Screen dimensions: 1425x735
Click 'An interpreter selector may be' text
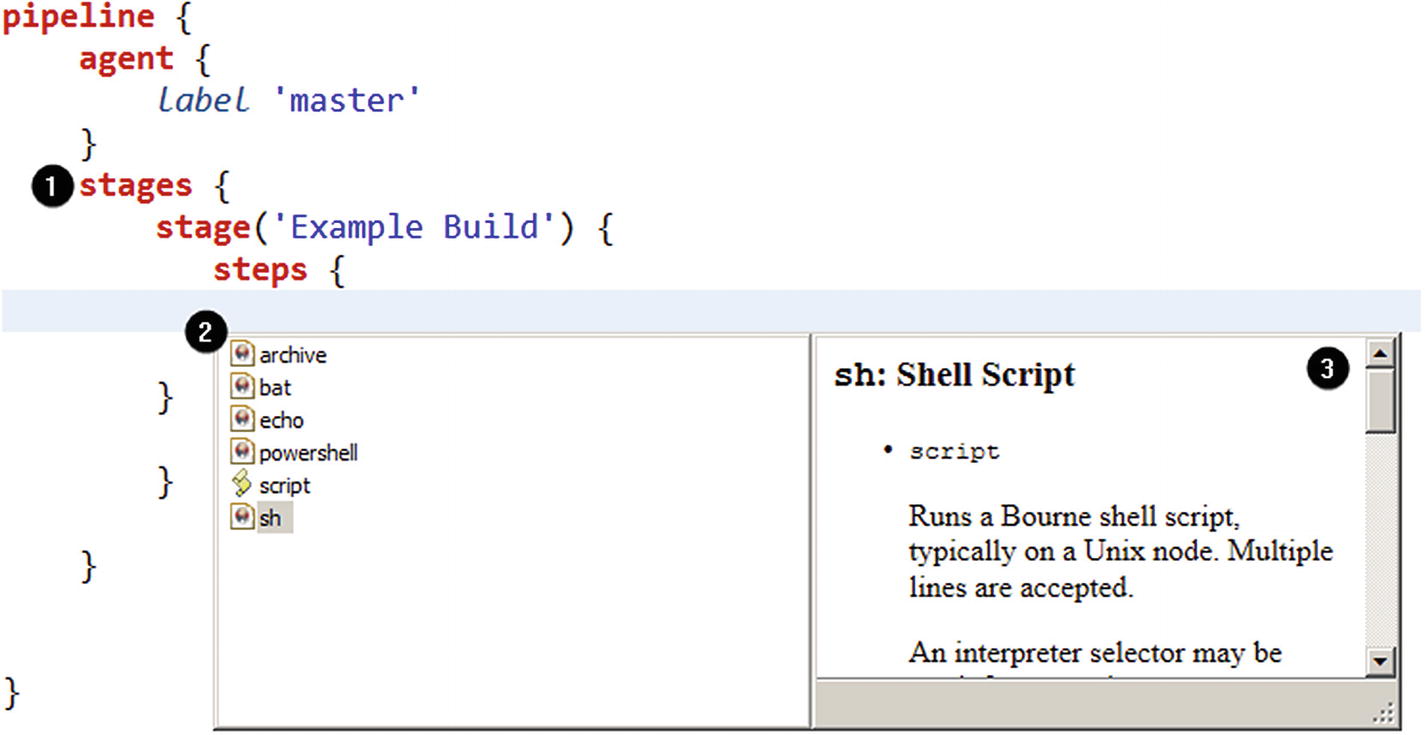tap(1095, 653)
